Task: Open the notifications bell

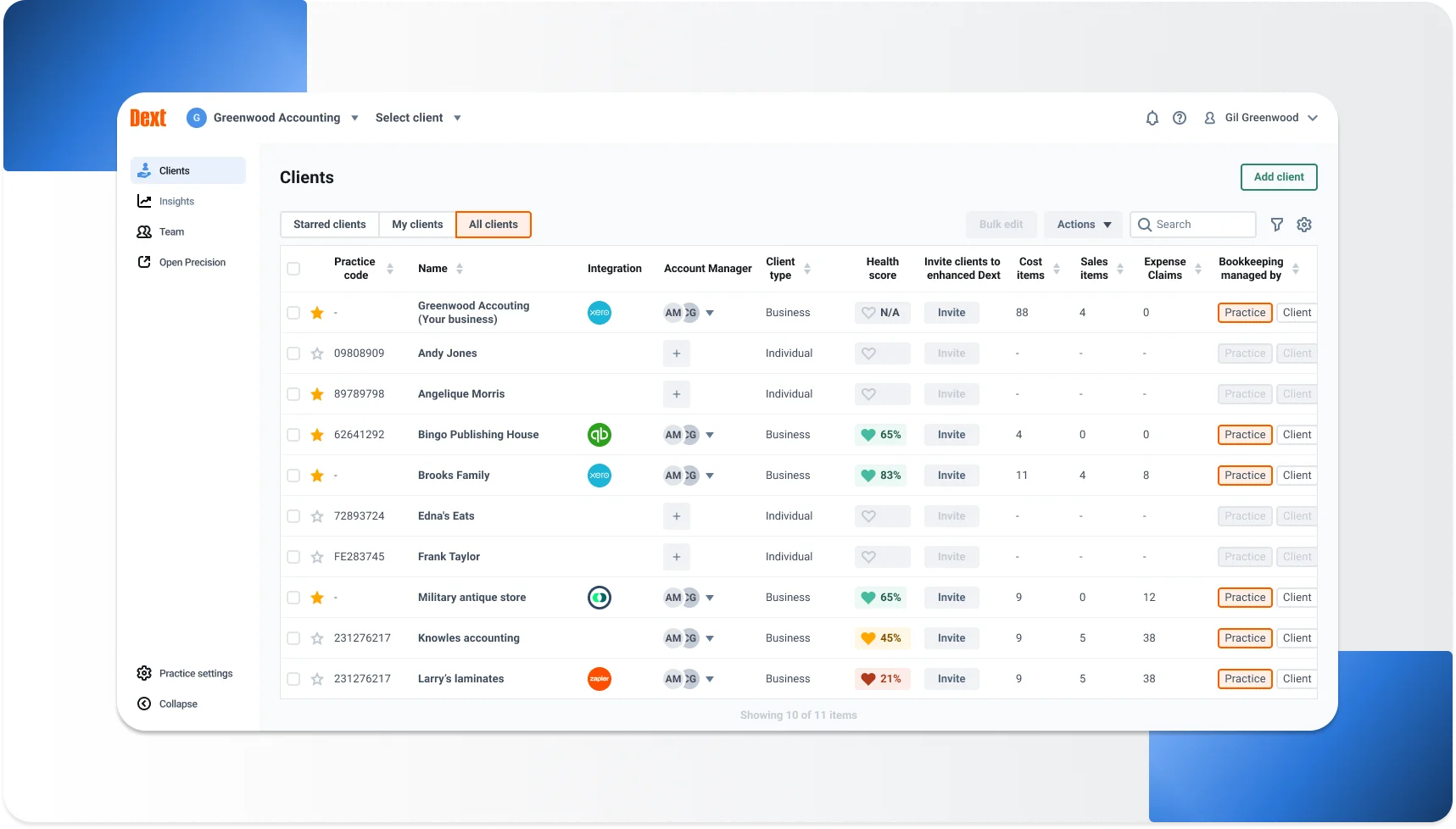Action: (x=1152, y=118)
